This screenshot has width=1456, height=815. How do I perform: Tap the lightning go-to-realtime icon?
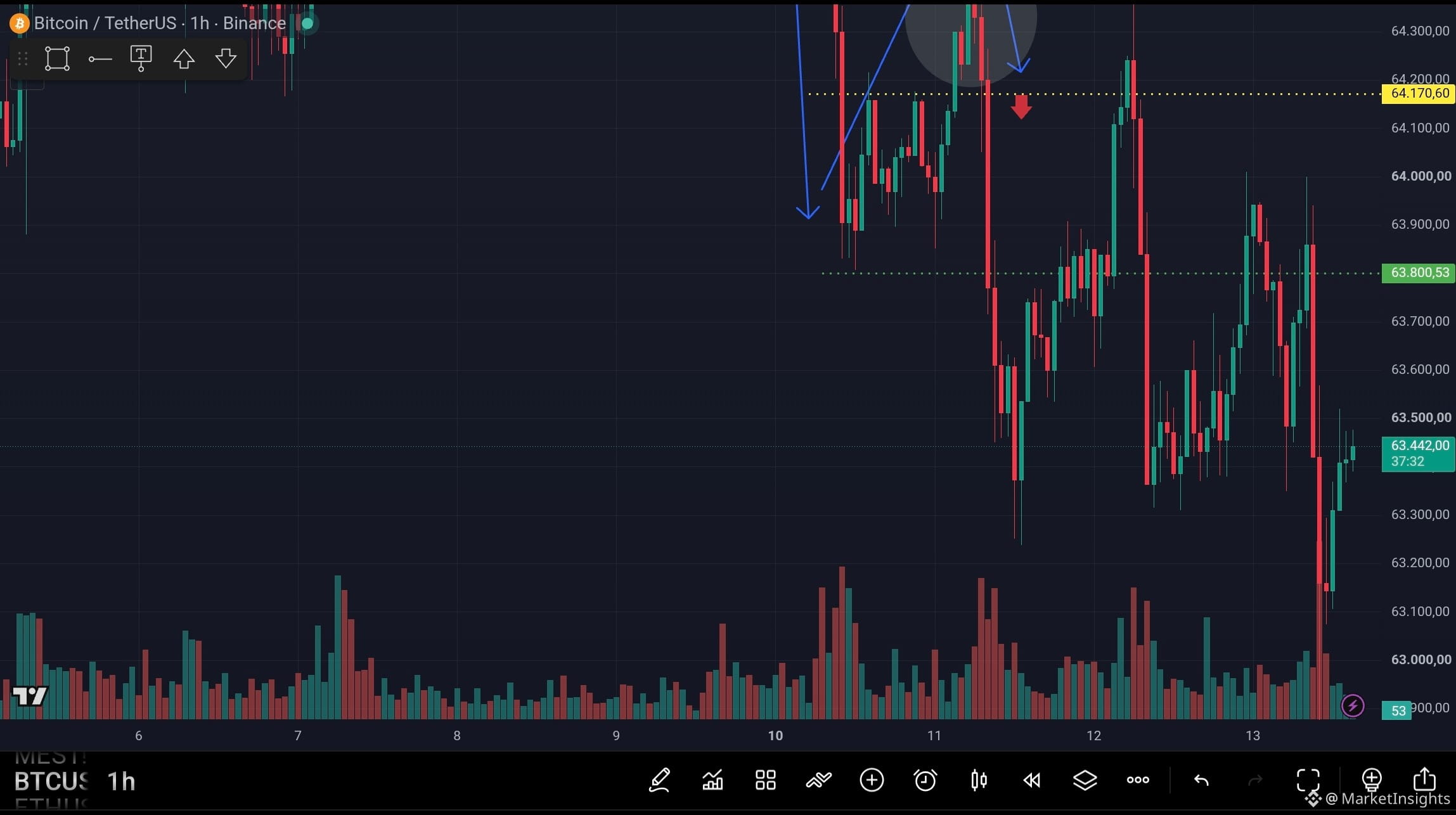tap(1353, 705)
